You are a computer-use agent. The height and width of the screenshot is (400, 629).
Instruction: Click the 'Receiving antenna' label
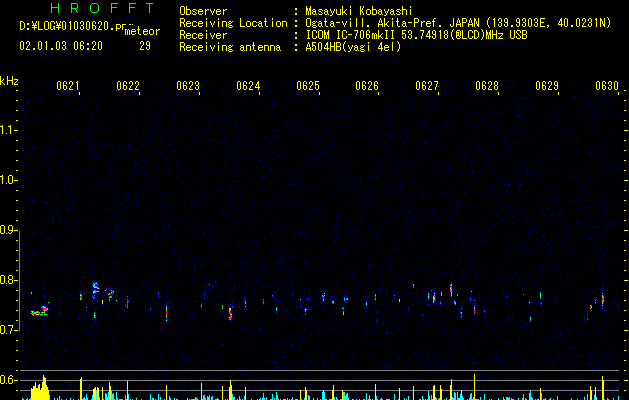(x=230, y=47)
